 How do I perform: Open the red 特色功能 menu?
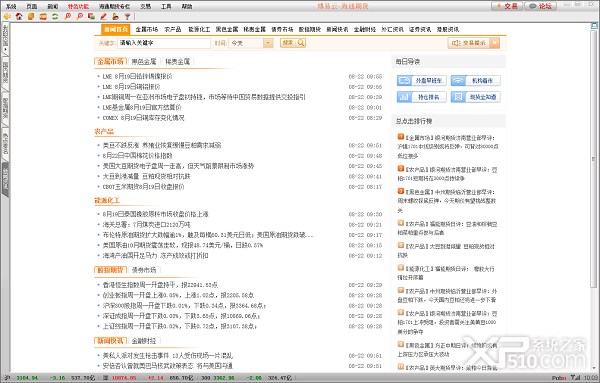pyautogui.click(x=78, y=7)
